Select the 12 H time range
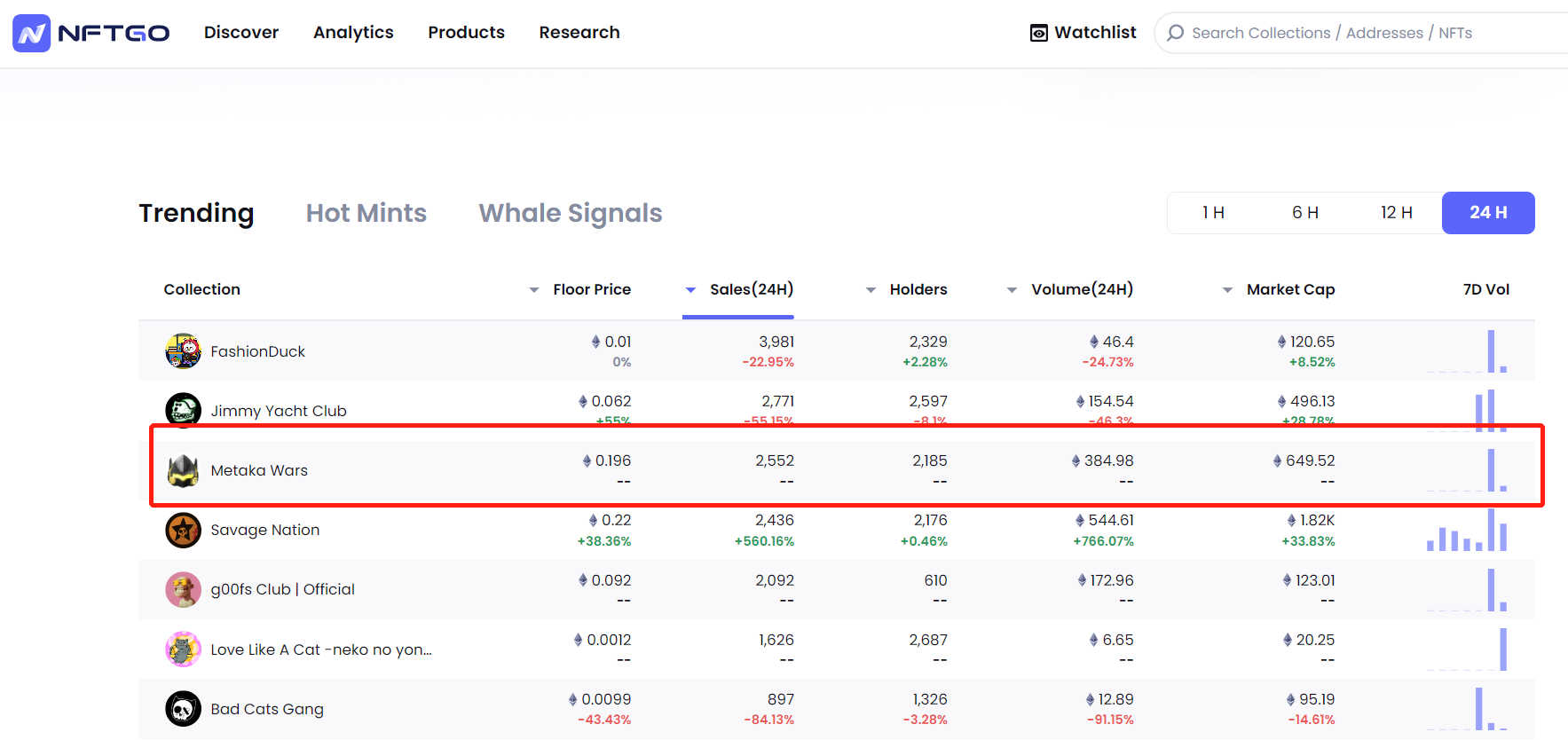1568x740 pixels. (x=1397, y=213)
